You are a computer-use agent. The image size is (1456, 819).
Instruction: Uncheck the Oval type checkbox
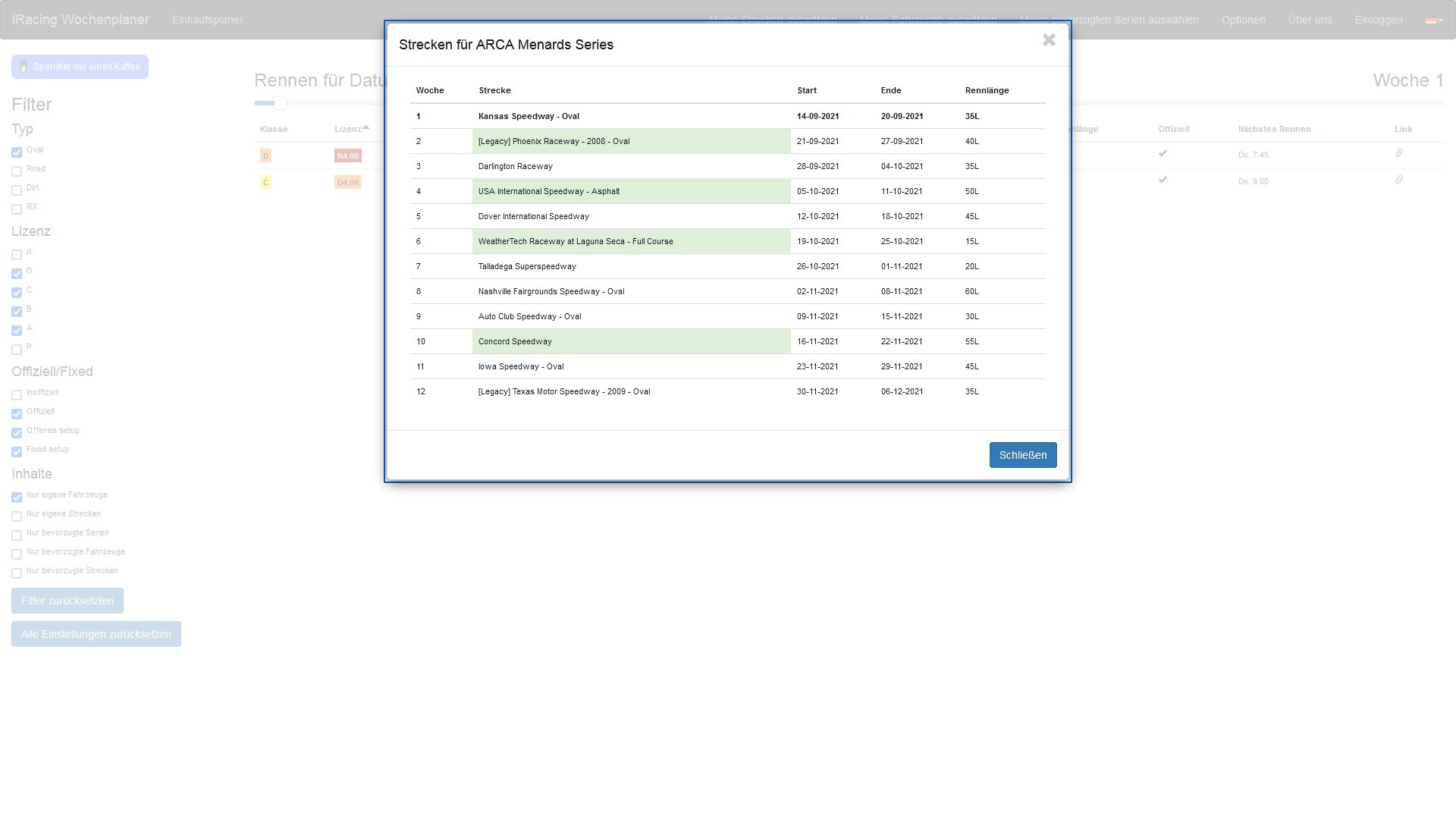coord(17,152)
